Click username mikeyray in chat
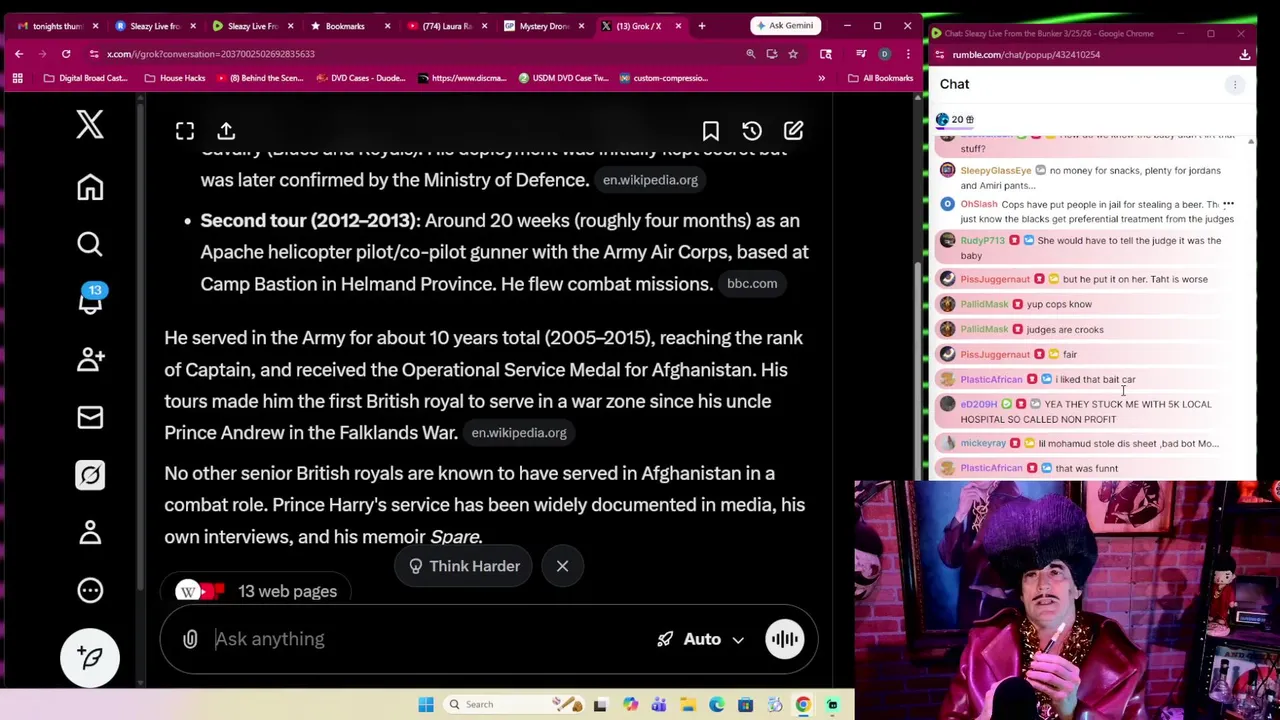The height and width of the screenshot is (720, 1280). pos(983,444)
